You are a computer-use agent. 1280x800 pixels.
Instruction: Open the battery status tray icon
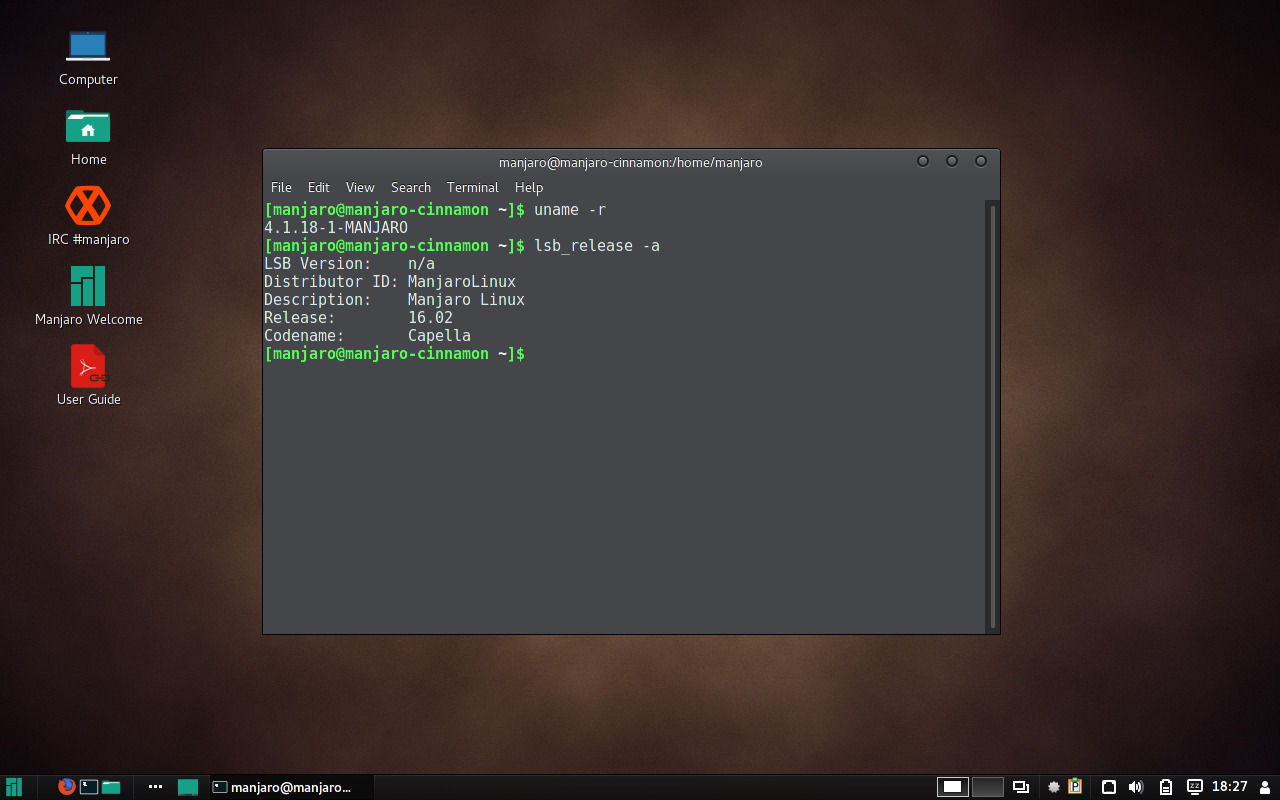pyautogui.click(x=1165, y=787)
